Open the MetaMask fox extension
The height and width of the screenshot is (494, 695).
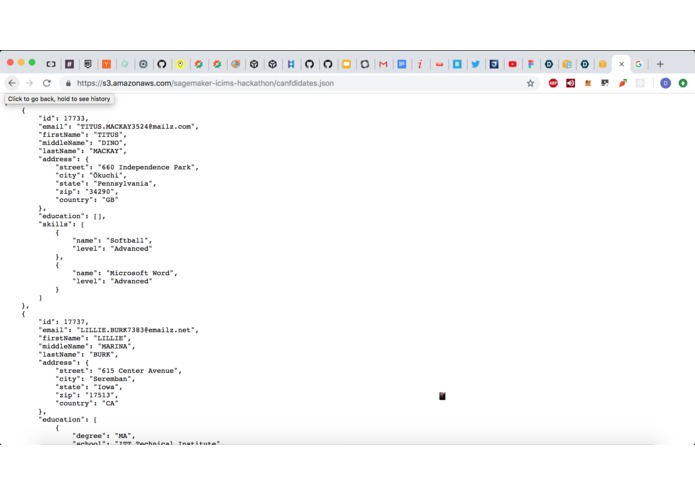tap(588, 83)
